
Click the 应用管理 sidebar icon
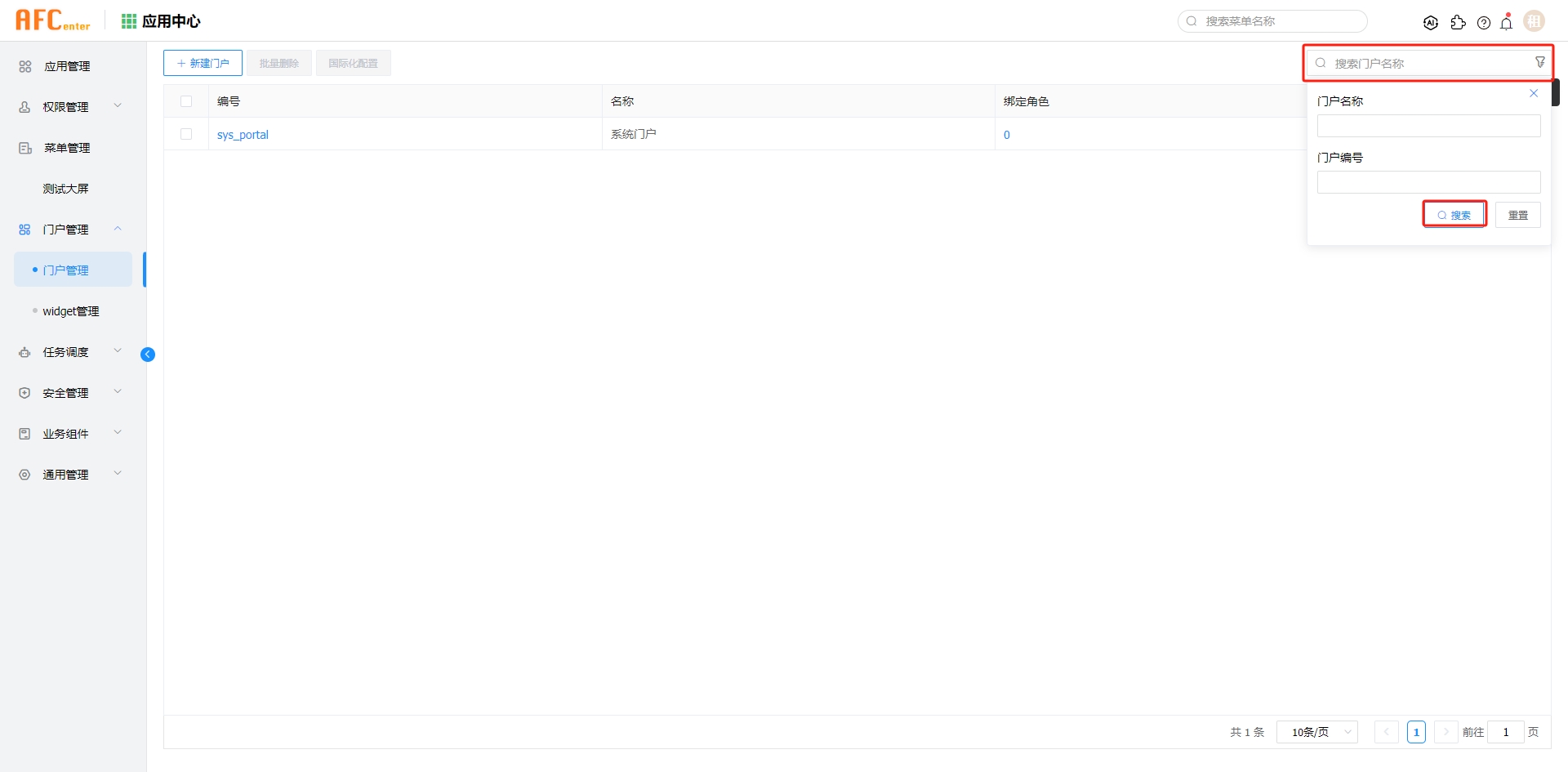pos(24,66)
